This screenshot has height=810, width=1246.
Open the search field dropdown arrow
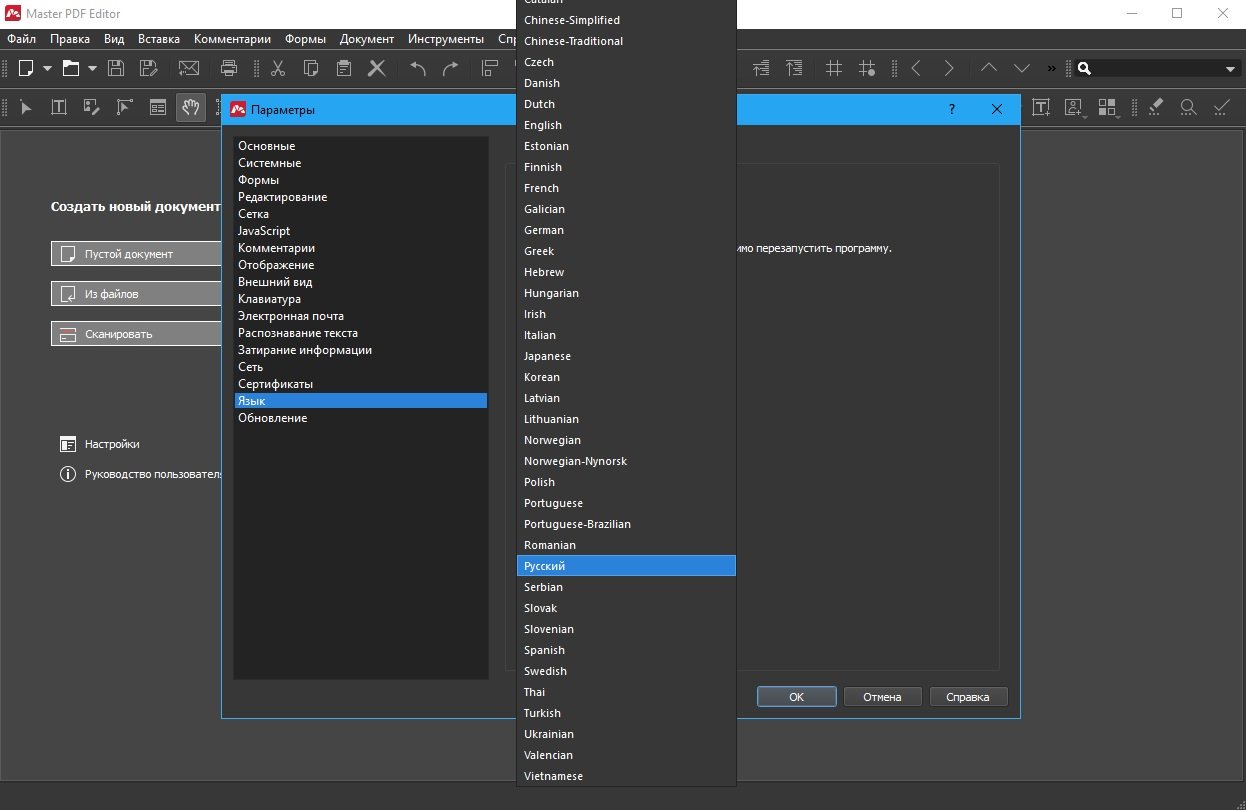tap(1230, 69)
